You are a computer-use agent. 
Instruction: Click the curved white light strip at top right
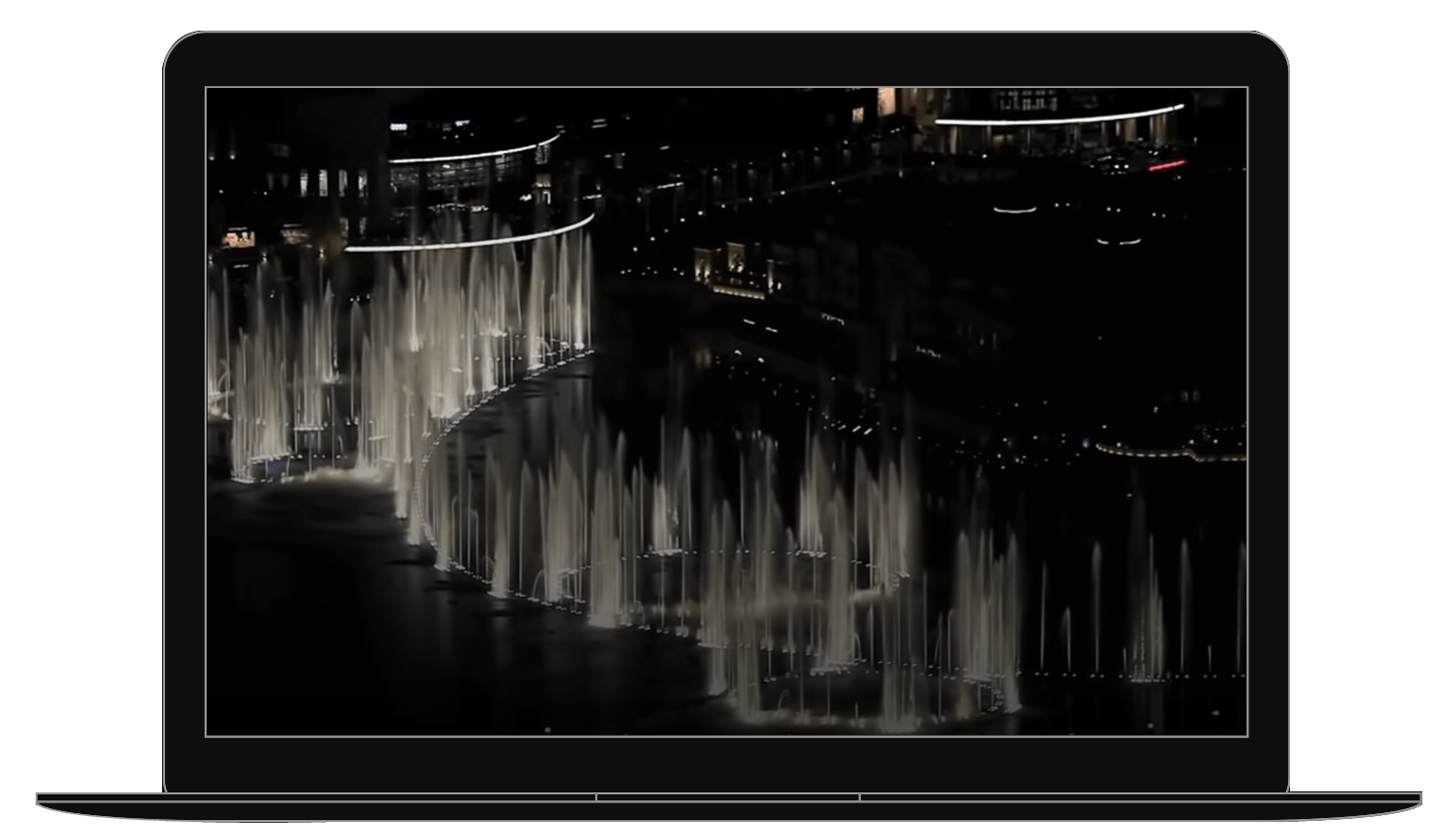1059,117
